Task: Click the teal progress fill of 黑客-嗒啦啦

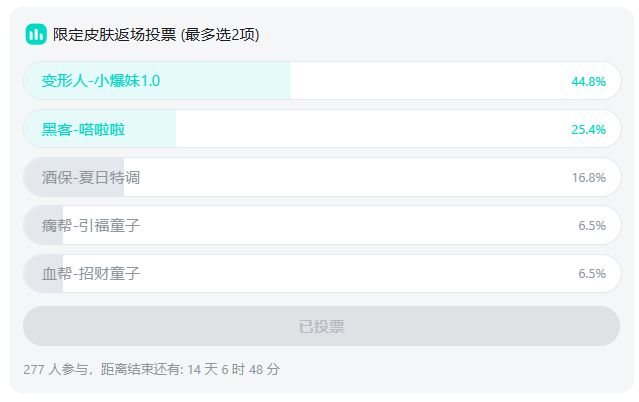Action: (99, 129)
